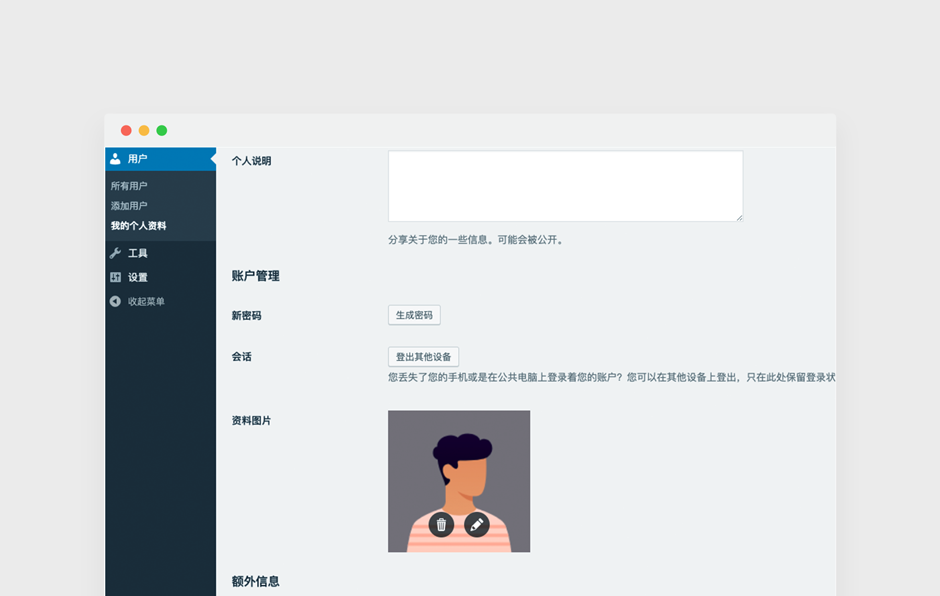Select 我的个人资料 submenu item

click(138, 226)
